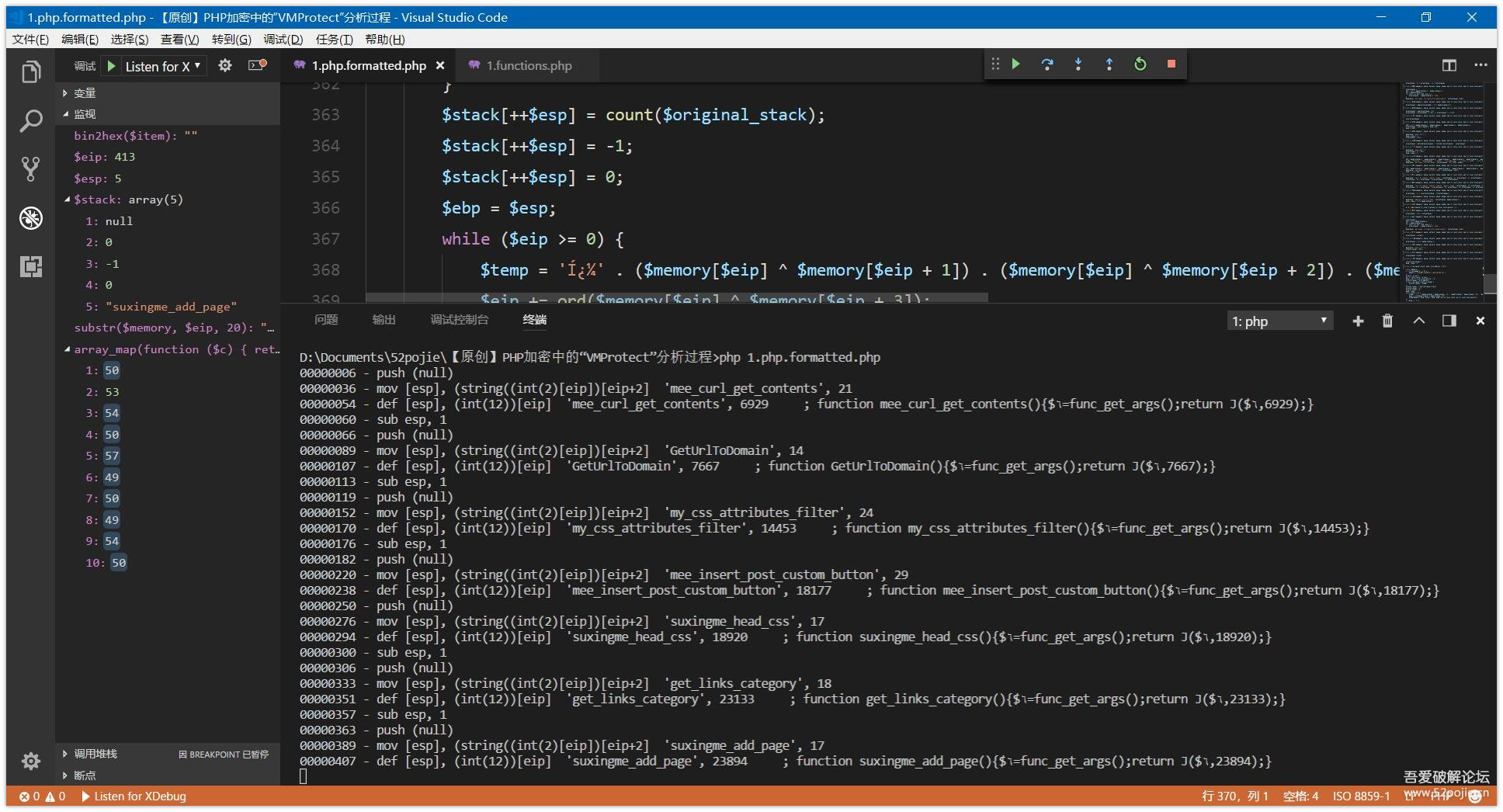Click 行 370, 列 1 cursor position
The height and width of the screenshot is (812, 1503).
[1234, 796]
